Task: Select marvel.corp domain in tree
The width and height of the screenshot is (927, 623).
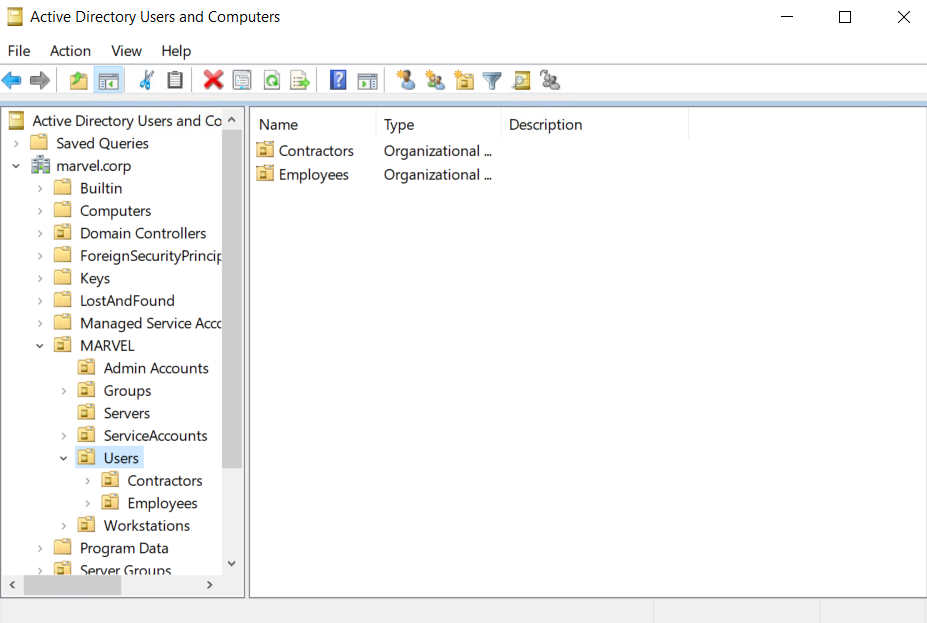Action: 93,166
